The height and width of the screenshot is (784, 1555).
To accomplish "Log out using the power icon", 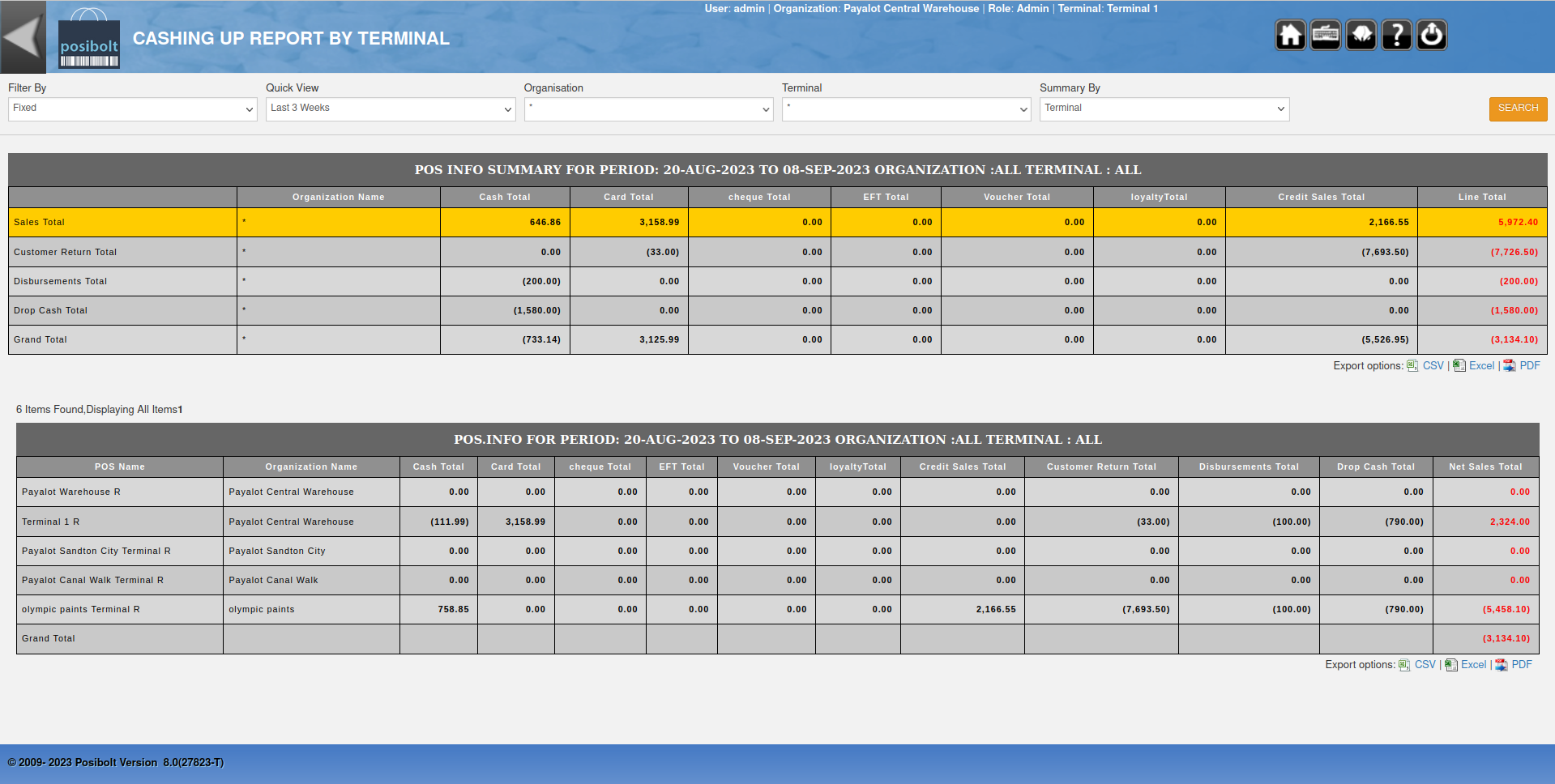I will 1432,36.
